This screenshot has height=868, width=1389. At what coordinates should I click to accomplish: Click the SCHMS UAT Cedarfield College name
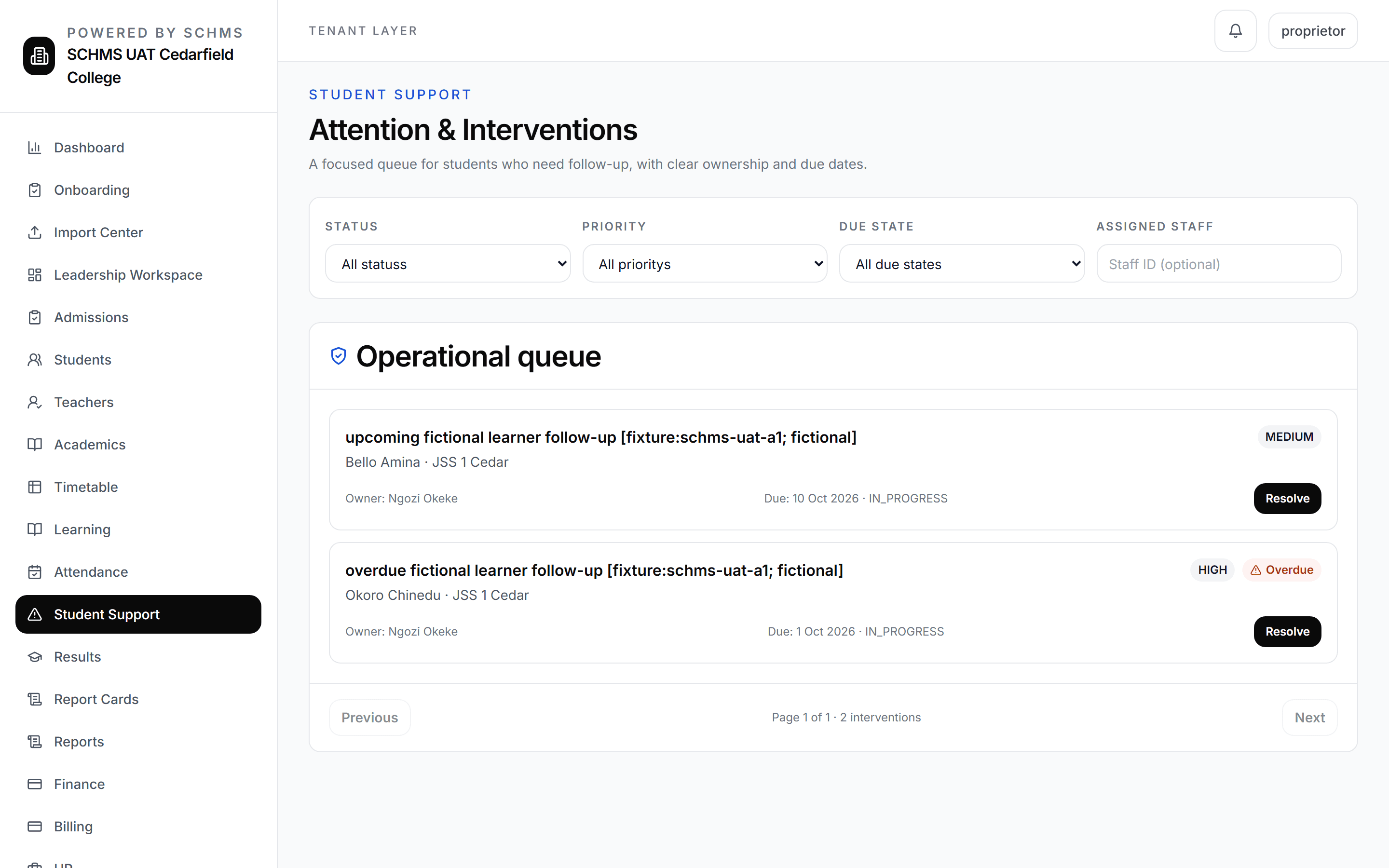point(150,66)
